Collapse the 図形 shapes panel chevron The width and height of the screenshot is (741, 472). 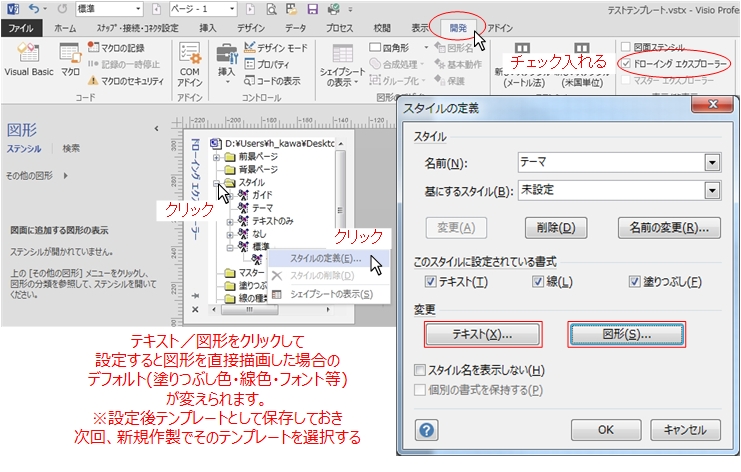pos(156,129)
